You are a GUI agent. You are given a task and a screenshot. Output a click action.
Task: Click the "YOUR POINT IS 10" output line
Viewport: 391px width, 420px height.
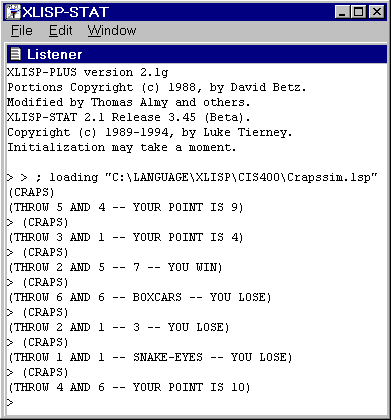click(129, 387)
